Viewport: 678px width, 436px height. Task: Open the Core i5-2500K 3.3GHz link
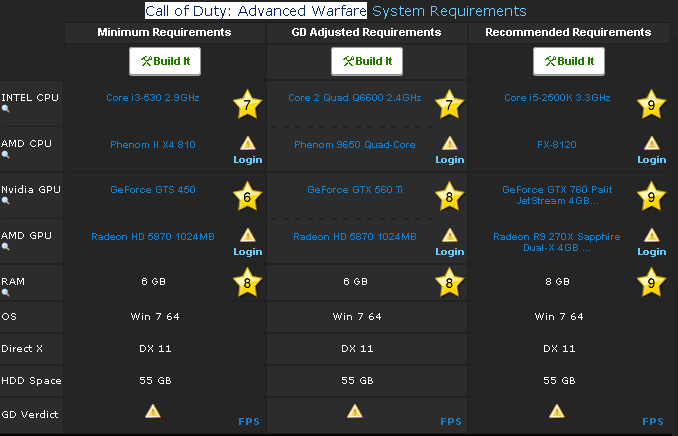(x=557, y=98)
